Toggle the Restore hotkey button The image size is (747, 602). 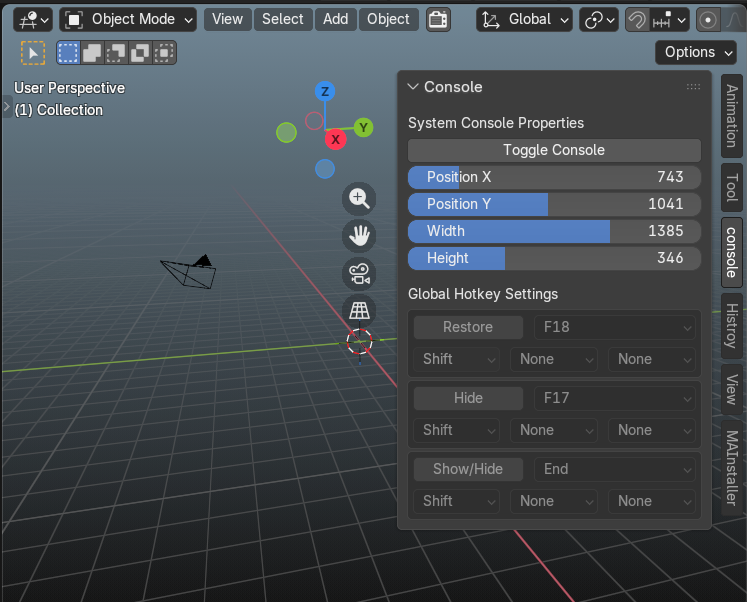point(468,327)
